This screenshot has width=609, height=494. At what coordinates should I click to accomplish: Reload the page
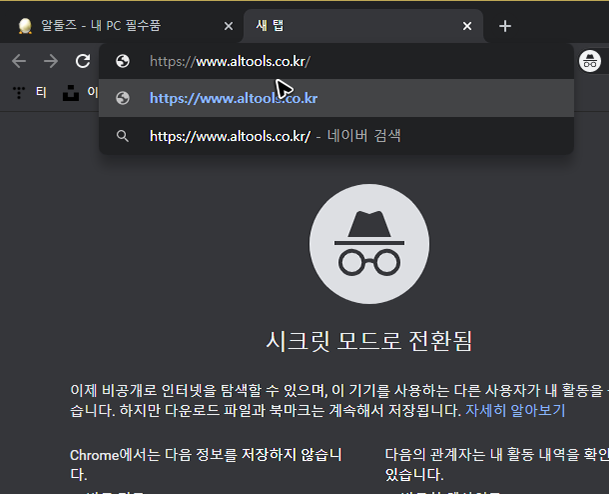point(83,61)
